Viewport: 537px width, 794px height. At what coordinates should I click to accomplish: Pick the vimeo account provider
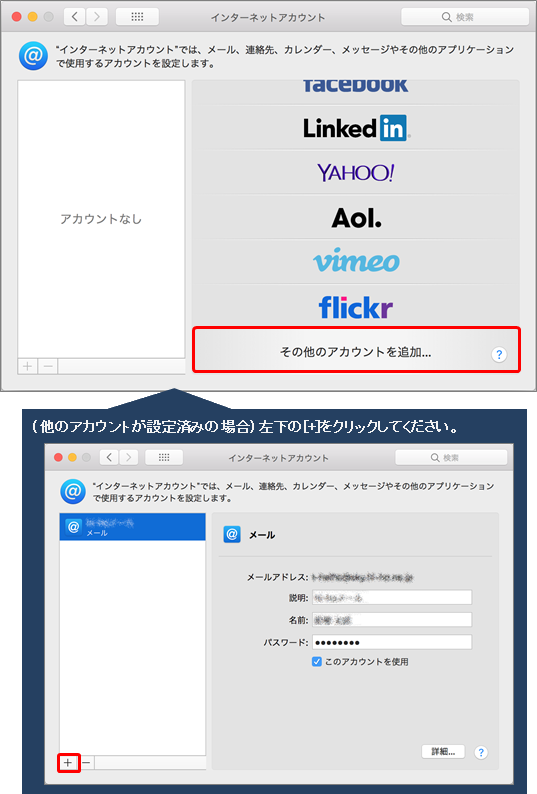pyautogui.click(x=356, y=261)
